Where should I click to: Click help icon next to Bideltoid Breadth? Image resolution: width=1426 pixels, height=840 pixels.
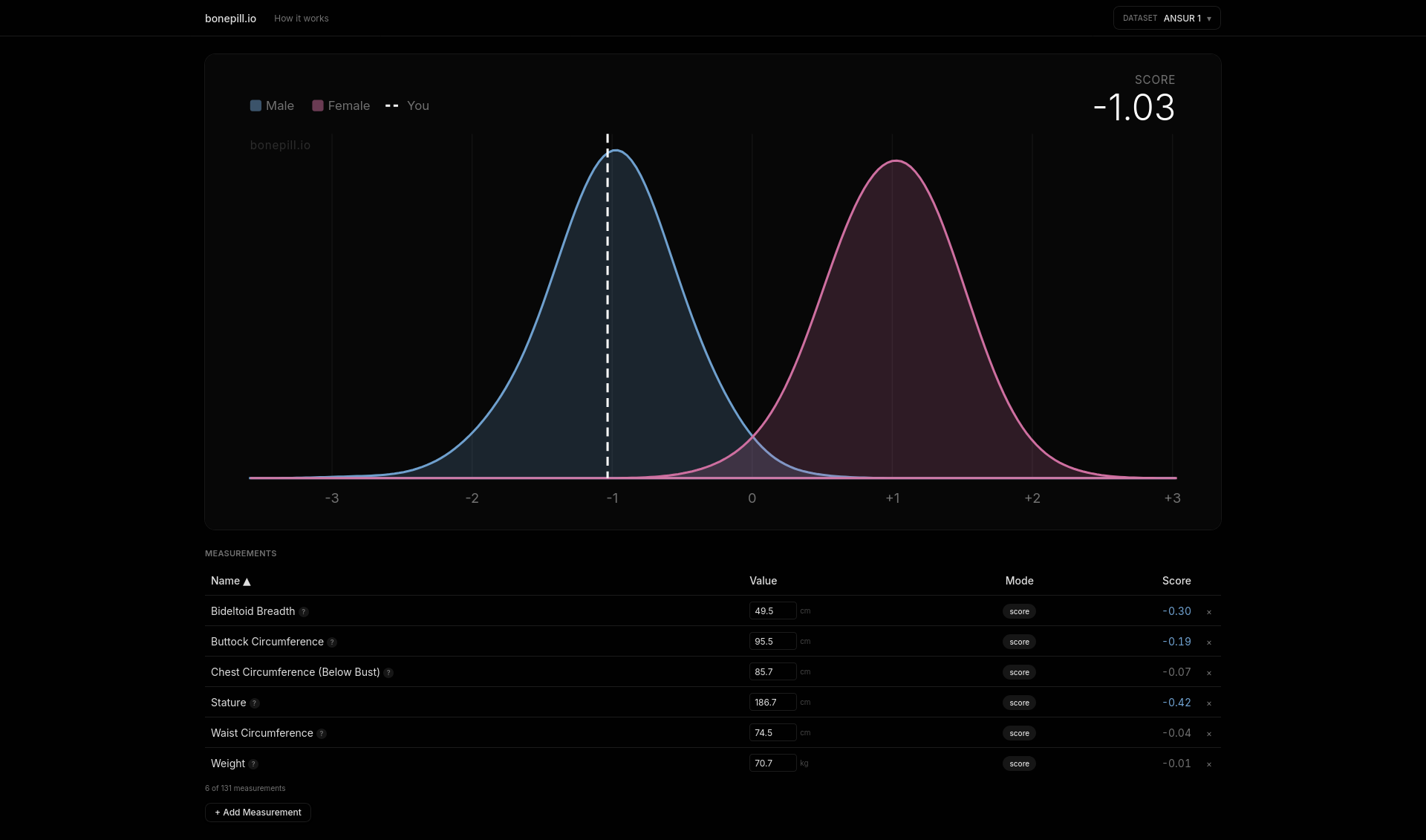tap(304, 612)
